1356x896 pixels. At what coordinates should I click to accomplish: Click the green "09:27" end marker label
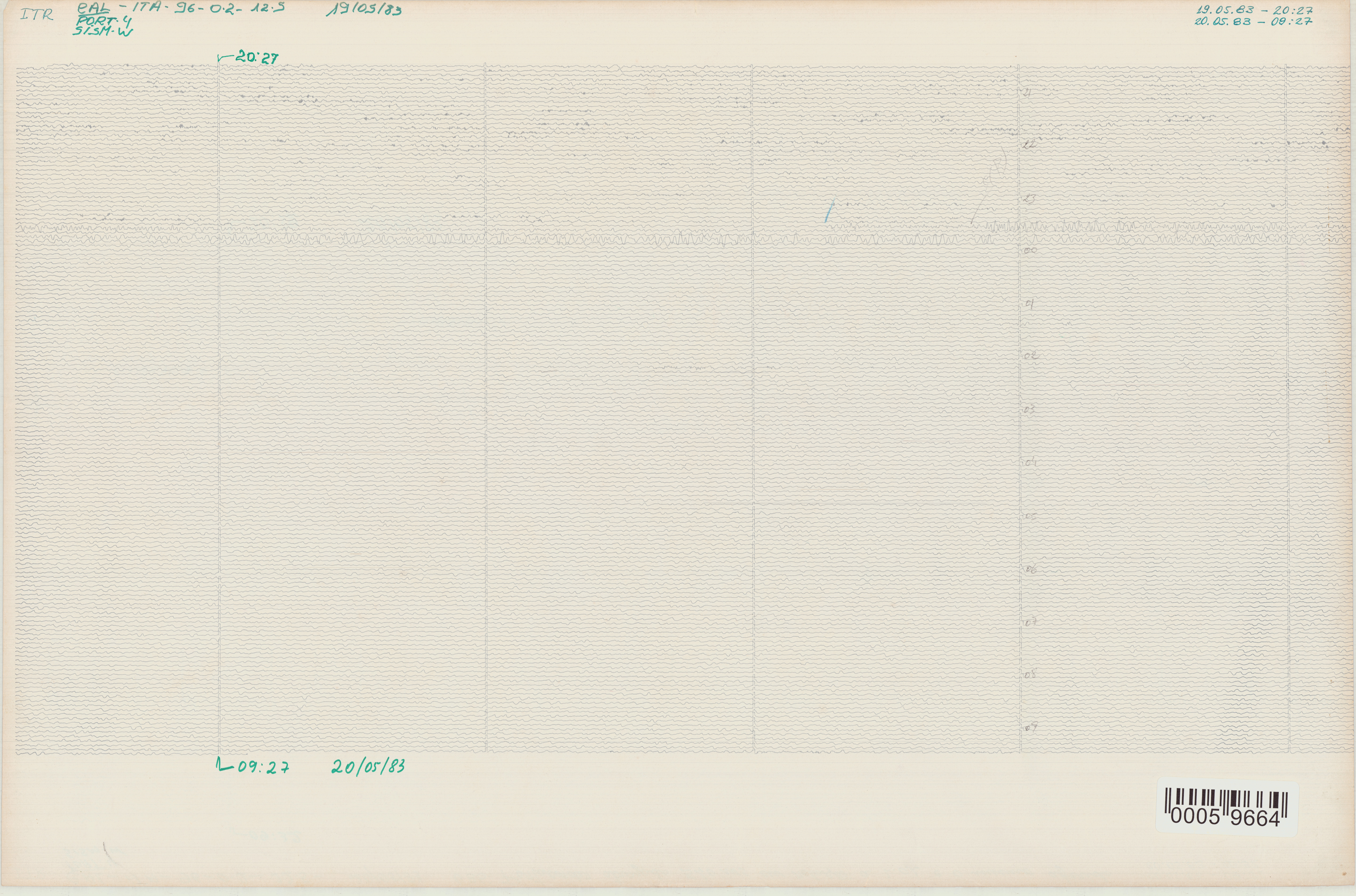263,768
